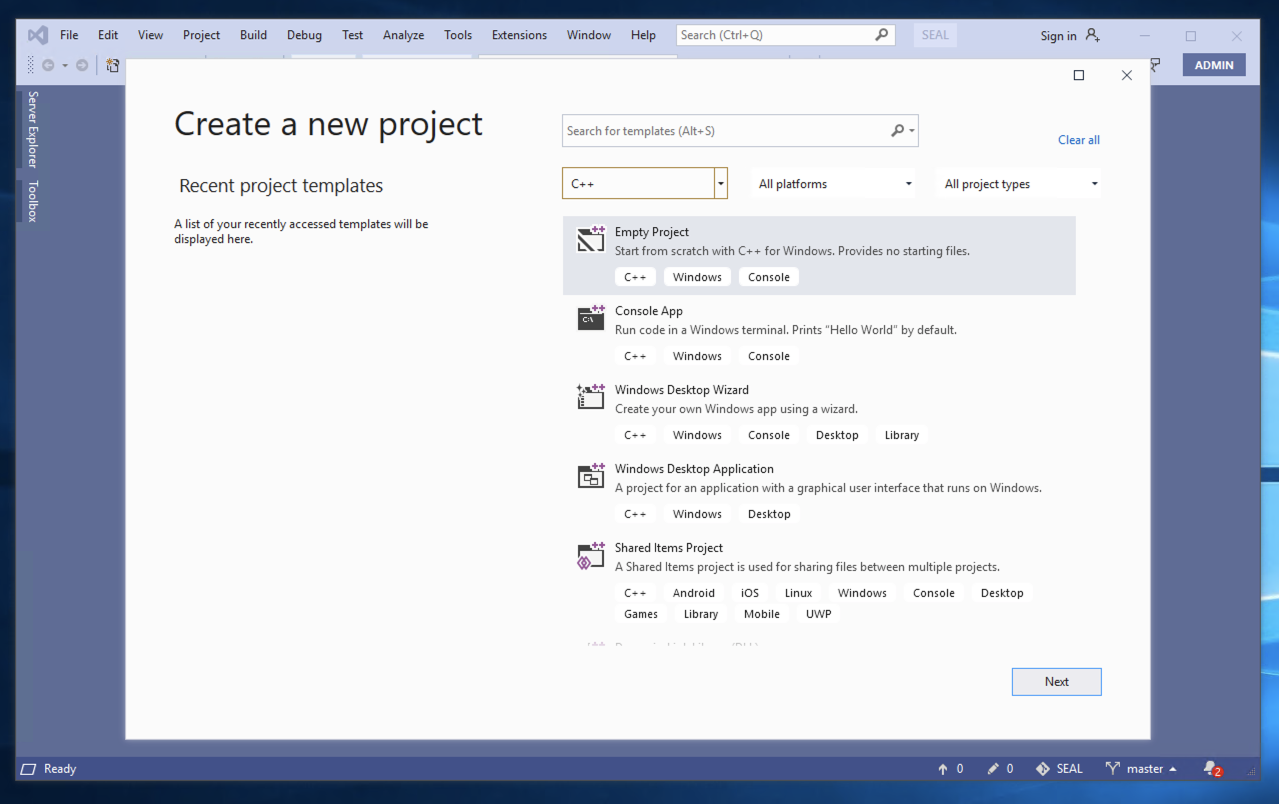Open the Toolbox side tab
The width and height of the screenshot is (1279, 804).
32,201
